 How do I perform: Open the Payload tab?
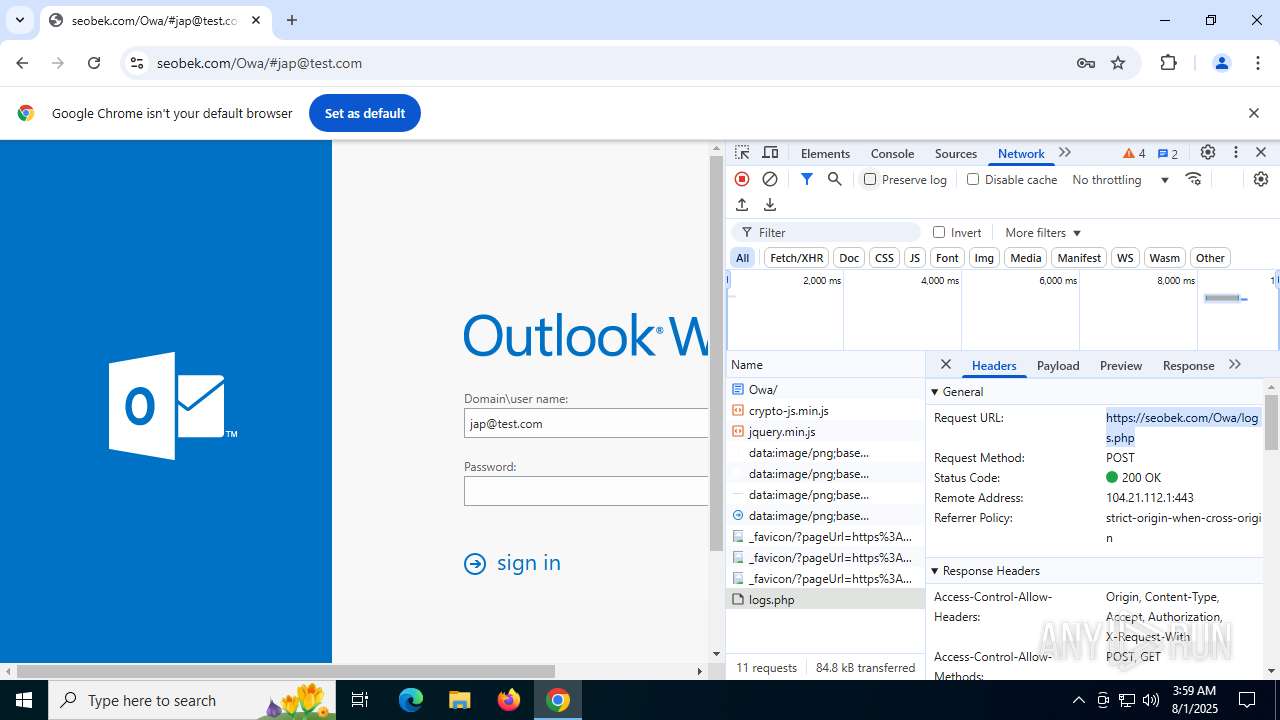coord(1058,366)
